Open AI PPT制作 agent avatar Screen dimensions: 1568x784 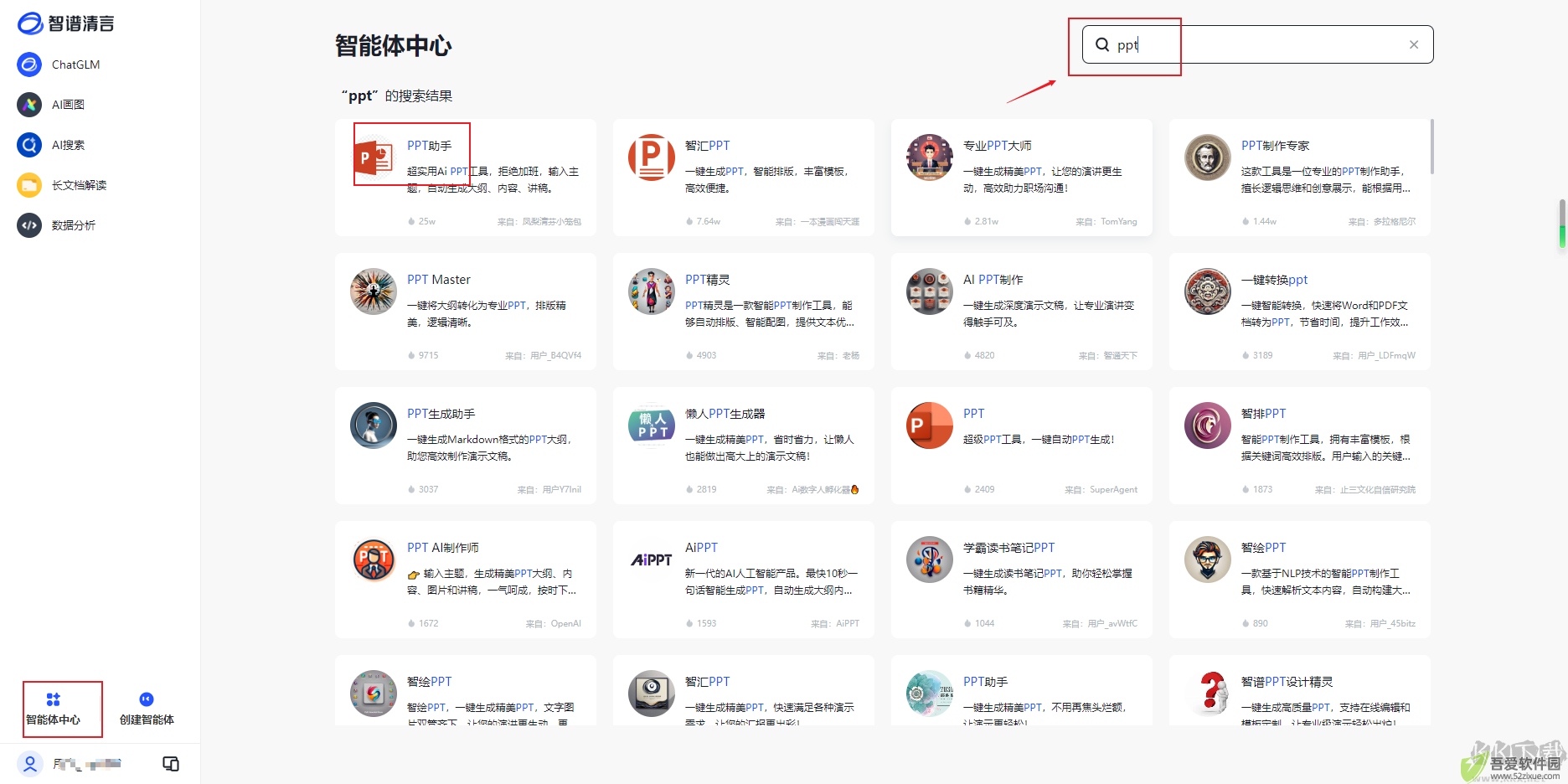pos(930,291)
